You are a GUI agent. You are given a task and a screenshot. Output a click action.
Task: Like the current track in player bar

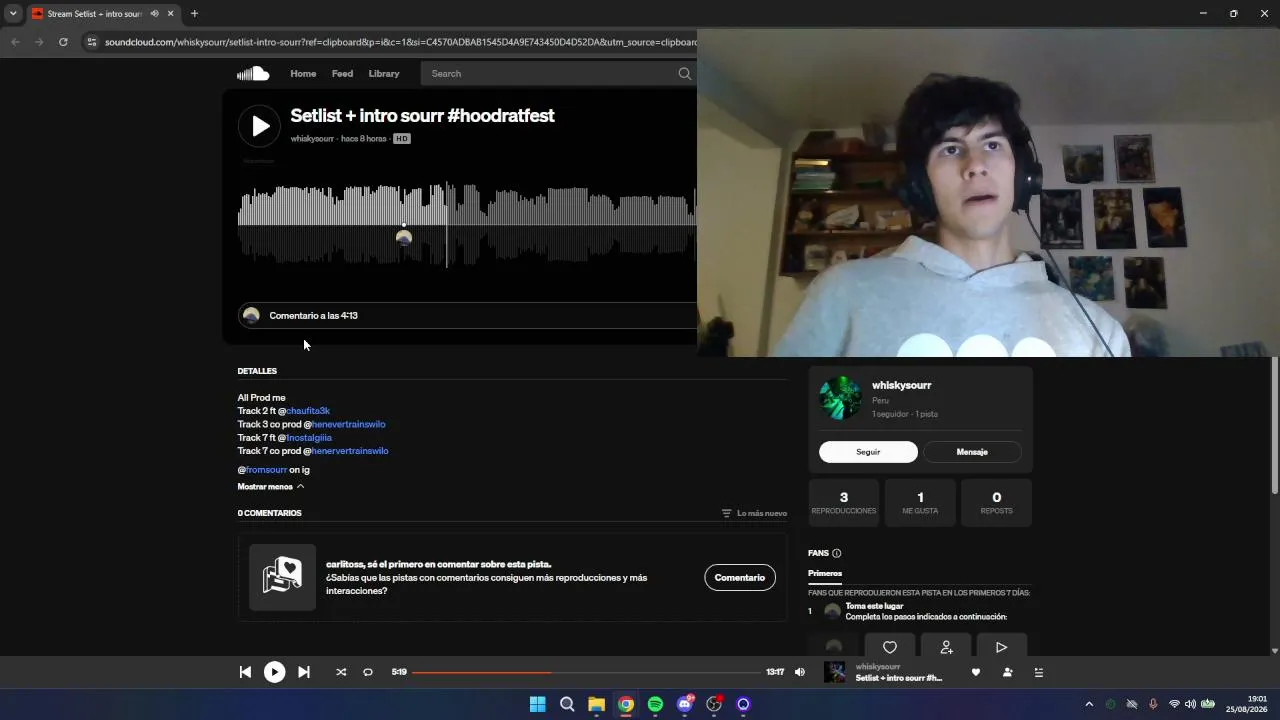point(976,672)
